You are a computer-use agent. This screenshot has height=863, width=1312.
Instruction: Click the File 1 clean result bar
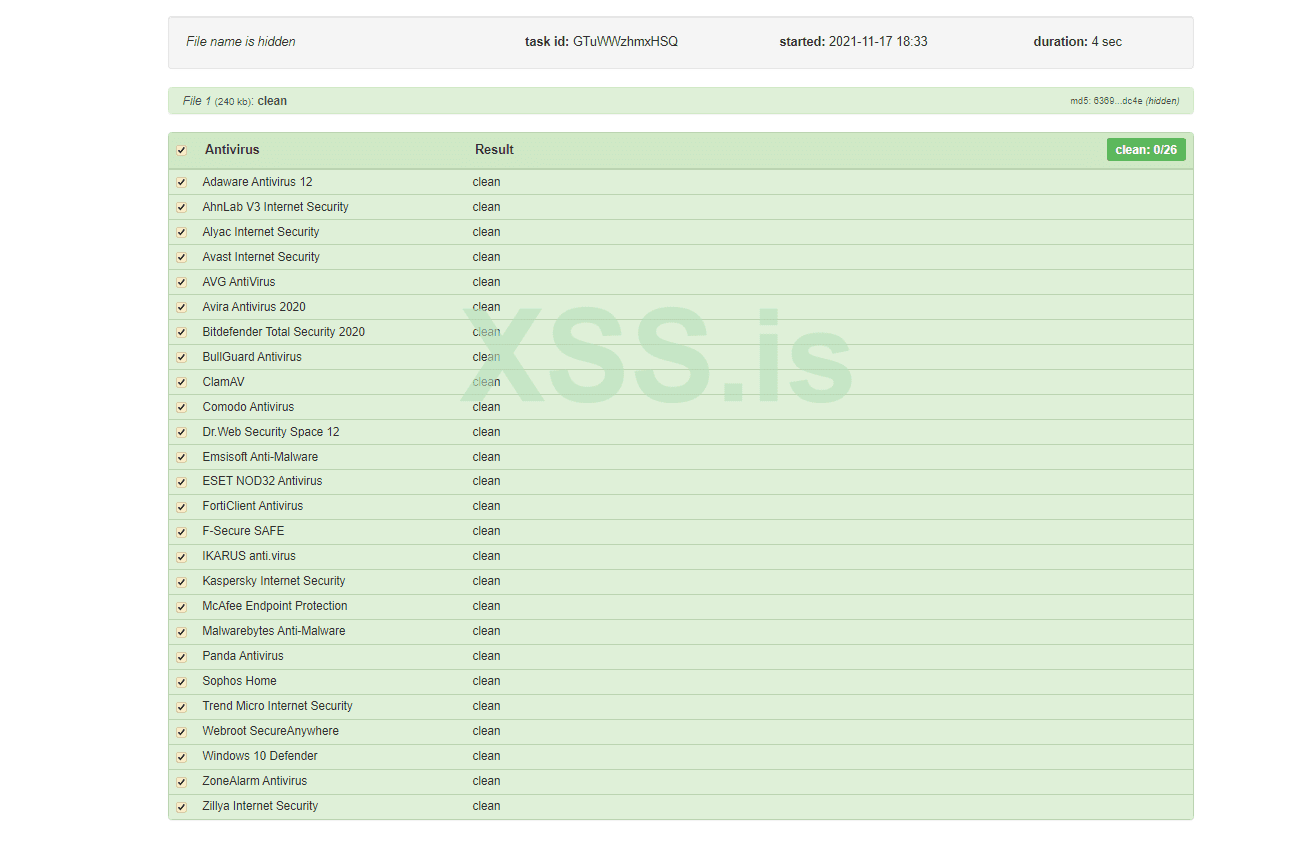(680, 101)
